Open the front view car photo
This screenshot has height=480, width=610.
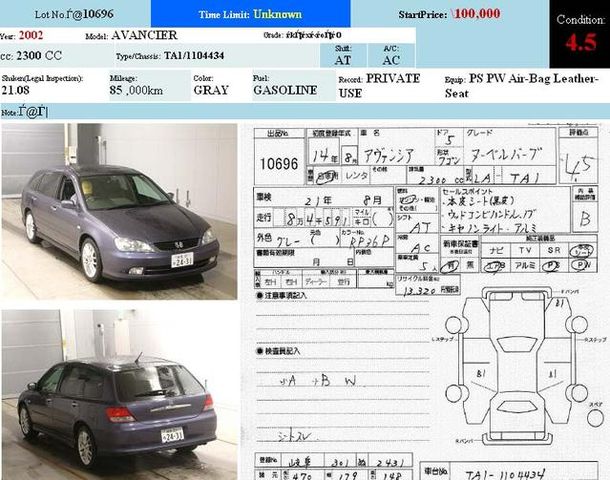coord(119,211)
